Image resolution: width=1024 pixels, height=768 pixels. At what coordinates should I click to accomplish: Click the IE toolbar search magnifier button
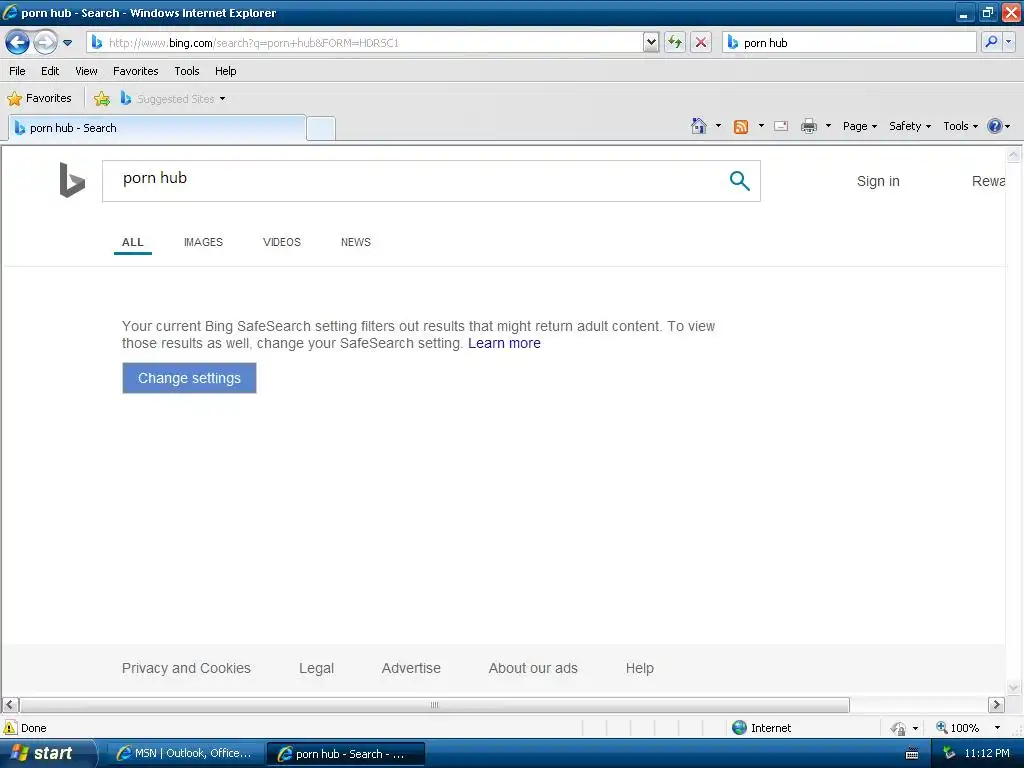point(991,42)
